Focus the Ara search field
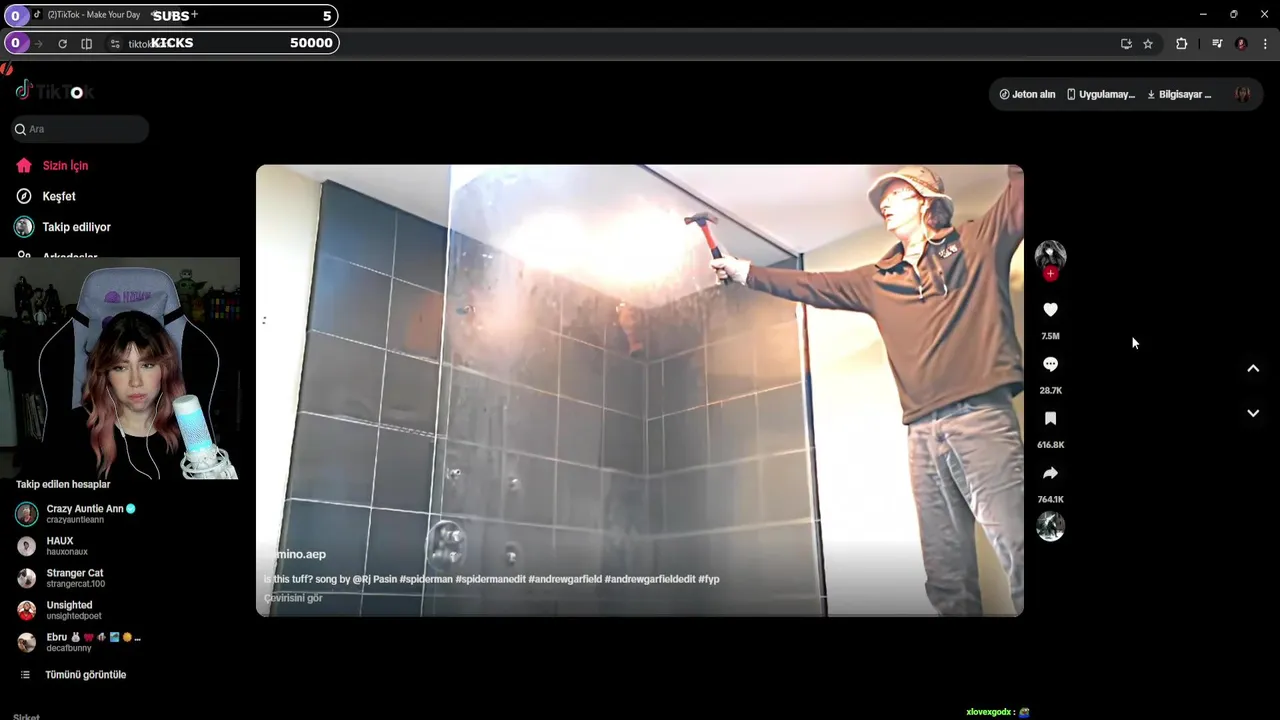1280x720 pixels. pos(80,129)
